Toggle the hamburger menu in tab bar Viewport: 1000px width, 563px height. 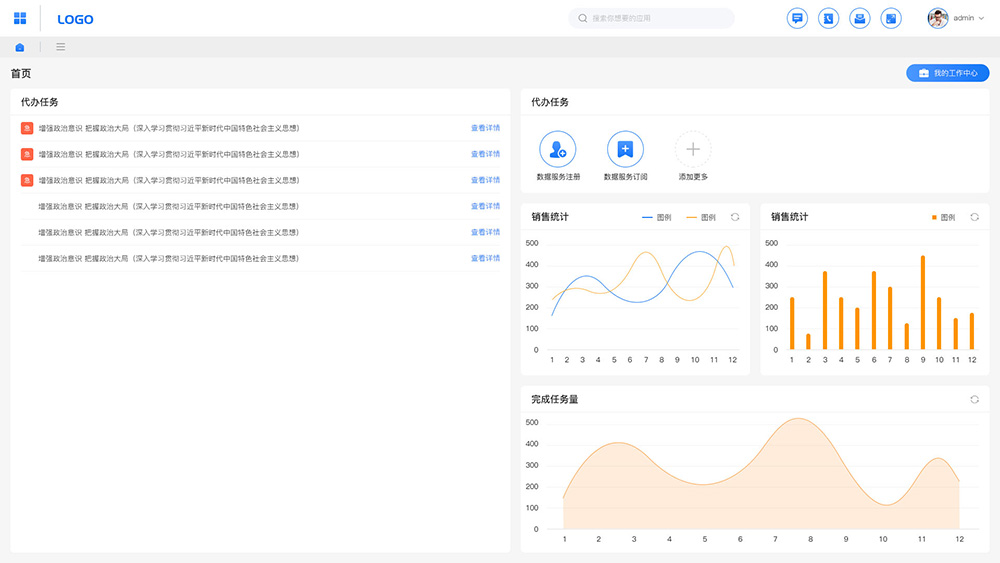(61, 47)
